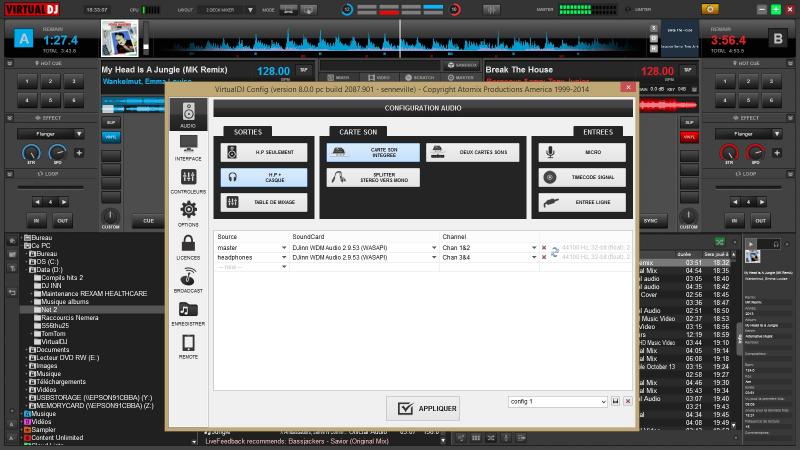The image size is (800, 450).
Task: Open the Audio settings section
Action: [188, 117]
